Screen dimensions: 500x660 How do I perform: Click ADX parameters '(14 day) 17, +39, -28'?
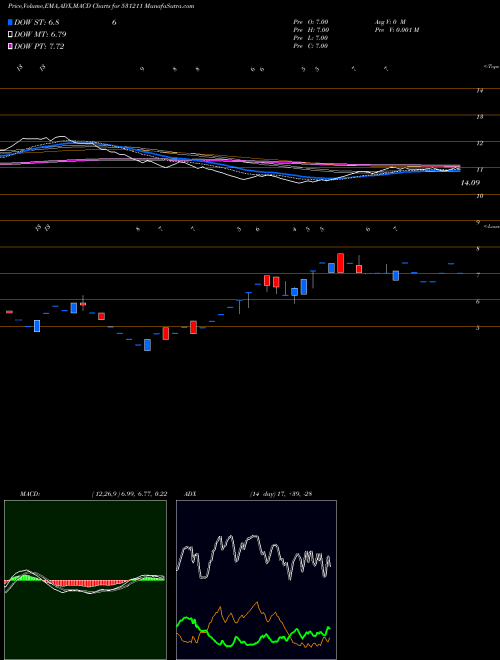(281, 494)
